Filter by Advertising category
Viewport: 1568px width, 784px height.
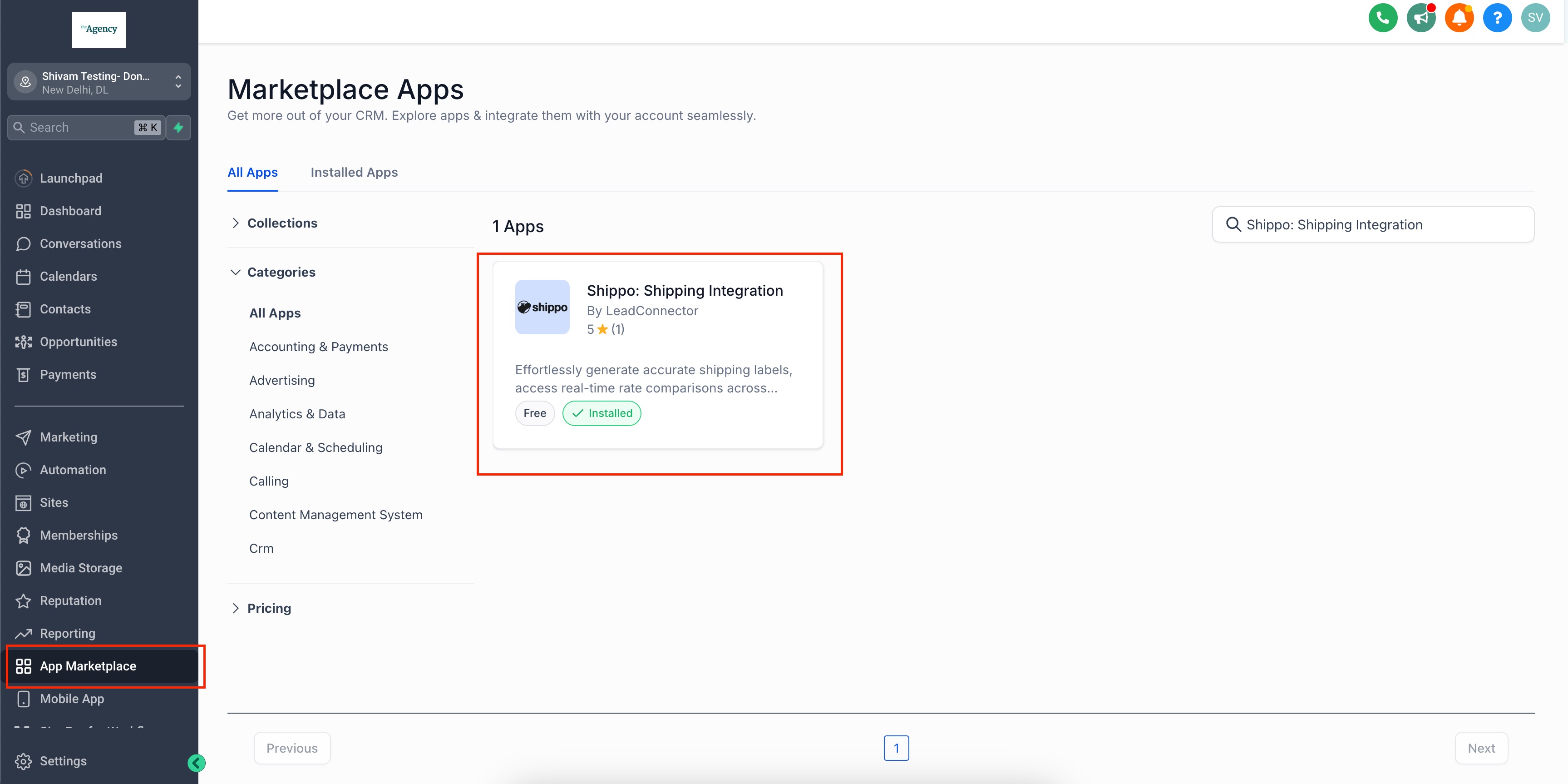click(x=282, y=380)
